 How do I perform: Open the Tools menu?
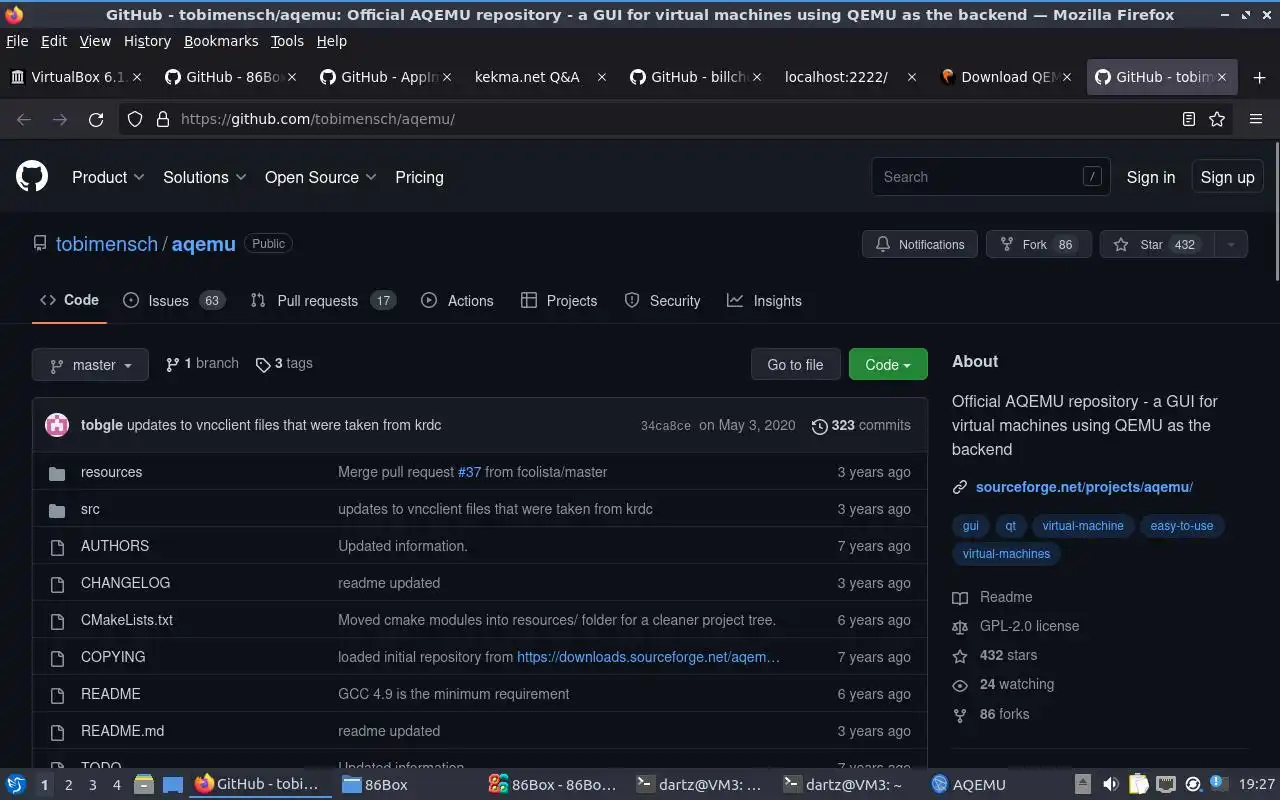pyautogui.click(x=287, y=41)
